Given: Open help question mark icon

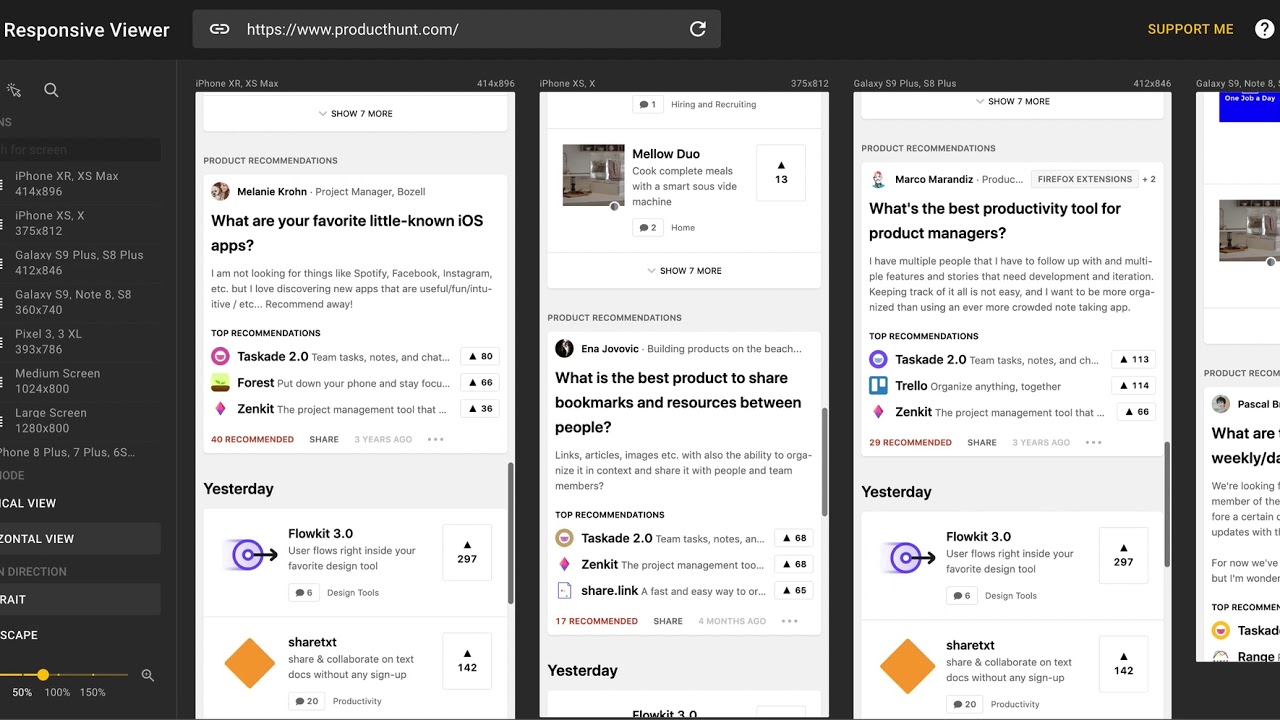Looking at the screenshot, I should 1265,29.
